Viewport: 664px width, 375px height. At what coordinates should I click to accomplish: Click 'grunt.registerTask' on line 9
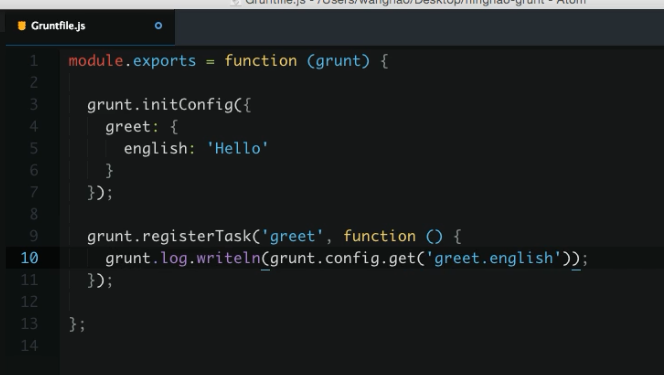(169, 236)
